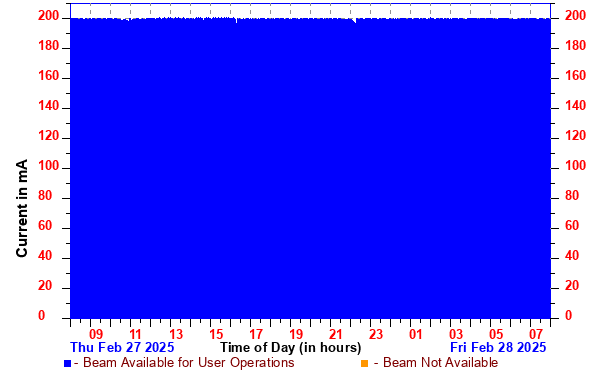Click the left axis 200 mA label
This screenshot has height=373, width=600.
click(49, 16)
